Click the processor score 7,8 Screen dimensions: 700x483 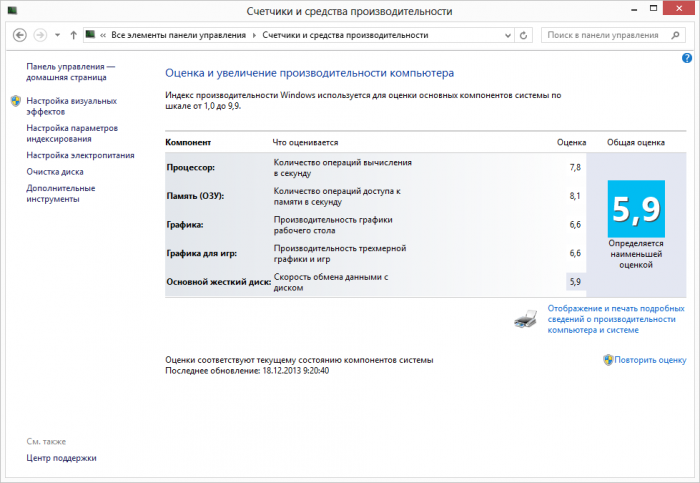coord(575,167)
